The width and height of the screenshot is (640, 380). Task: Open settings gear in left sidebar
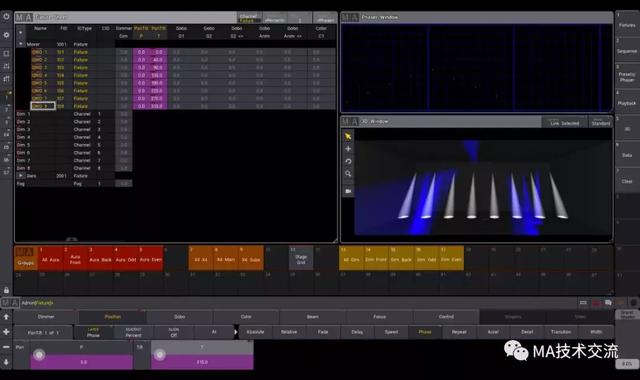pyautogui.click(x=6, y=35)
